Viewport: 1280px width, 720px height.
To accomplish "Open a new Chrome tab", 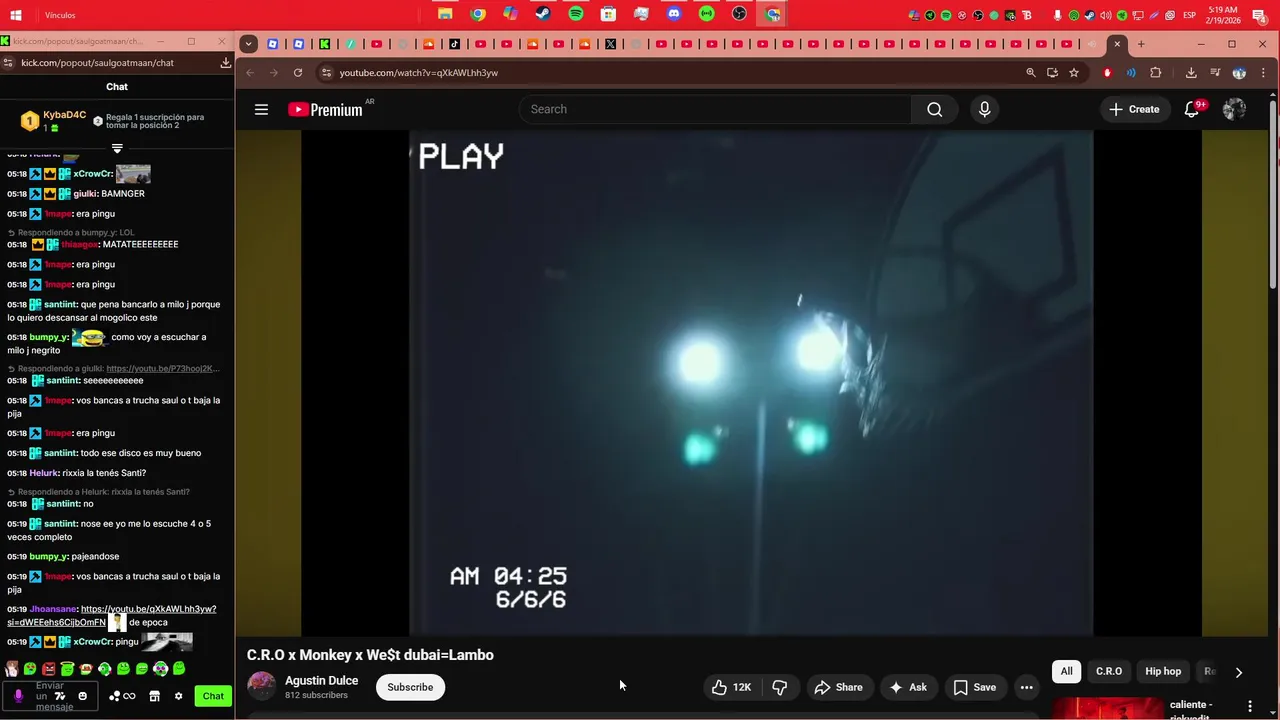I will click(1141, 44).
